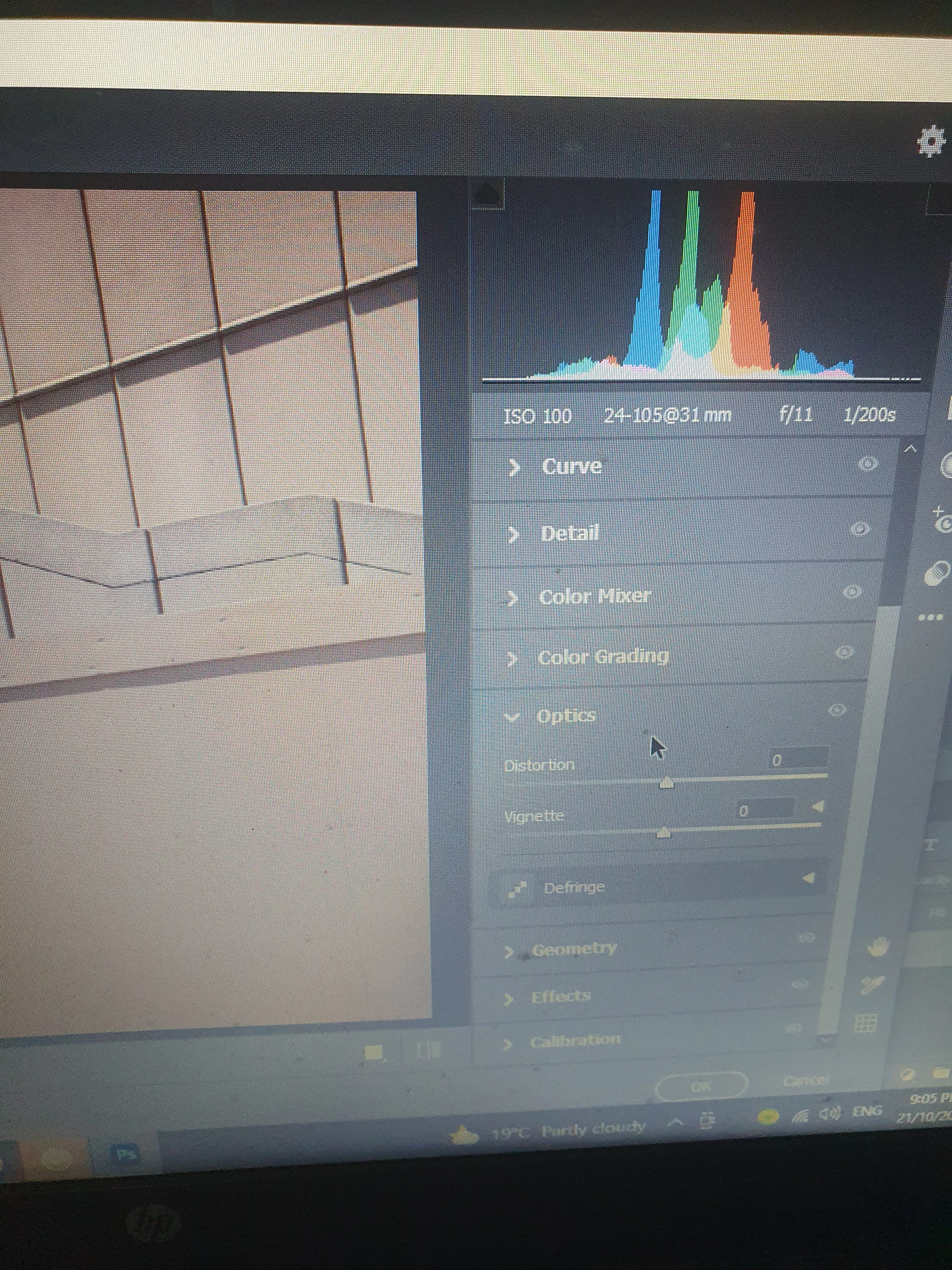Click the Distortion slider handle

tap(666, 782)
